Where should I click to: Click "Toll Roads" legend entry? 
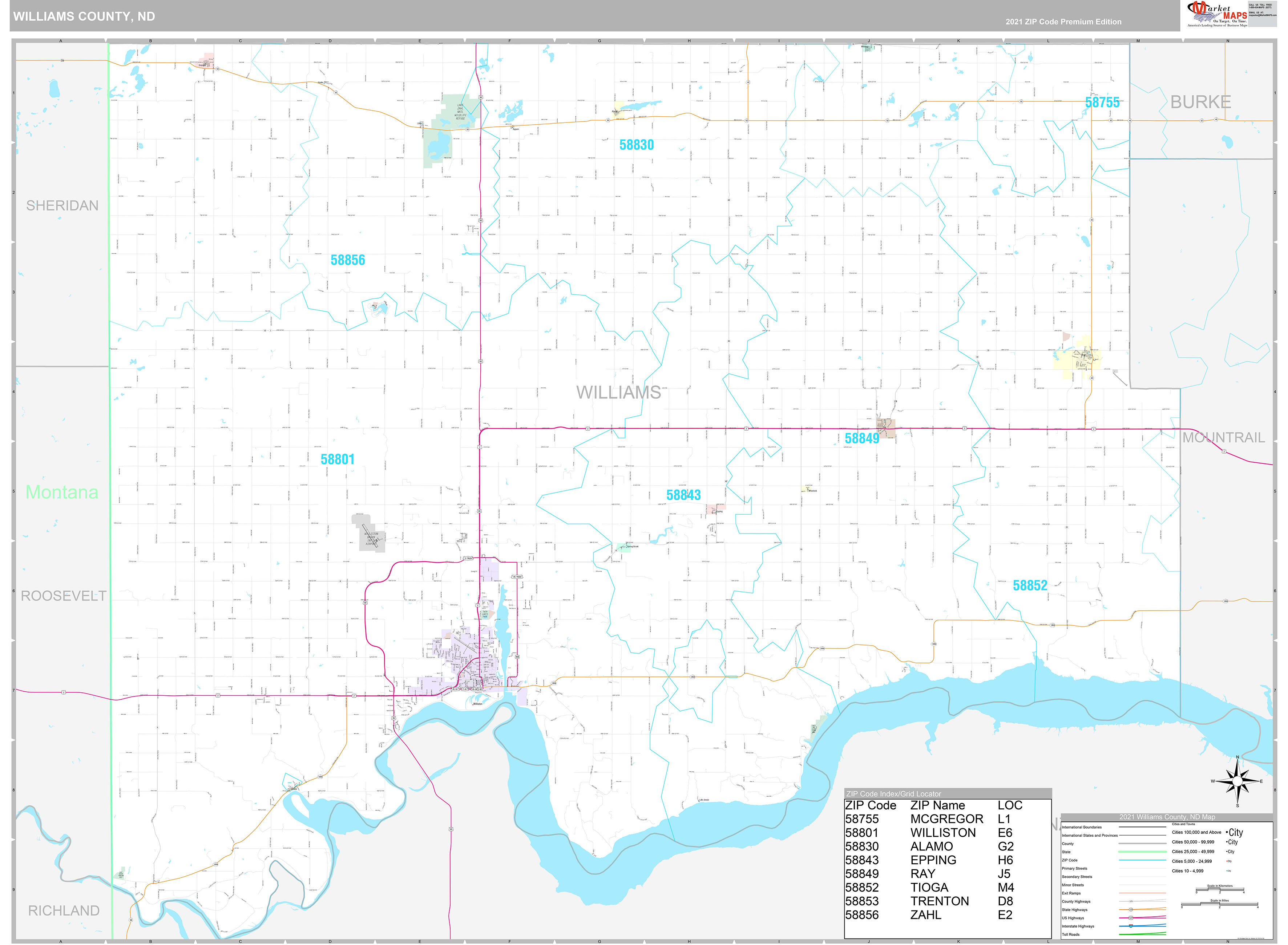[x=1071, y=934]
